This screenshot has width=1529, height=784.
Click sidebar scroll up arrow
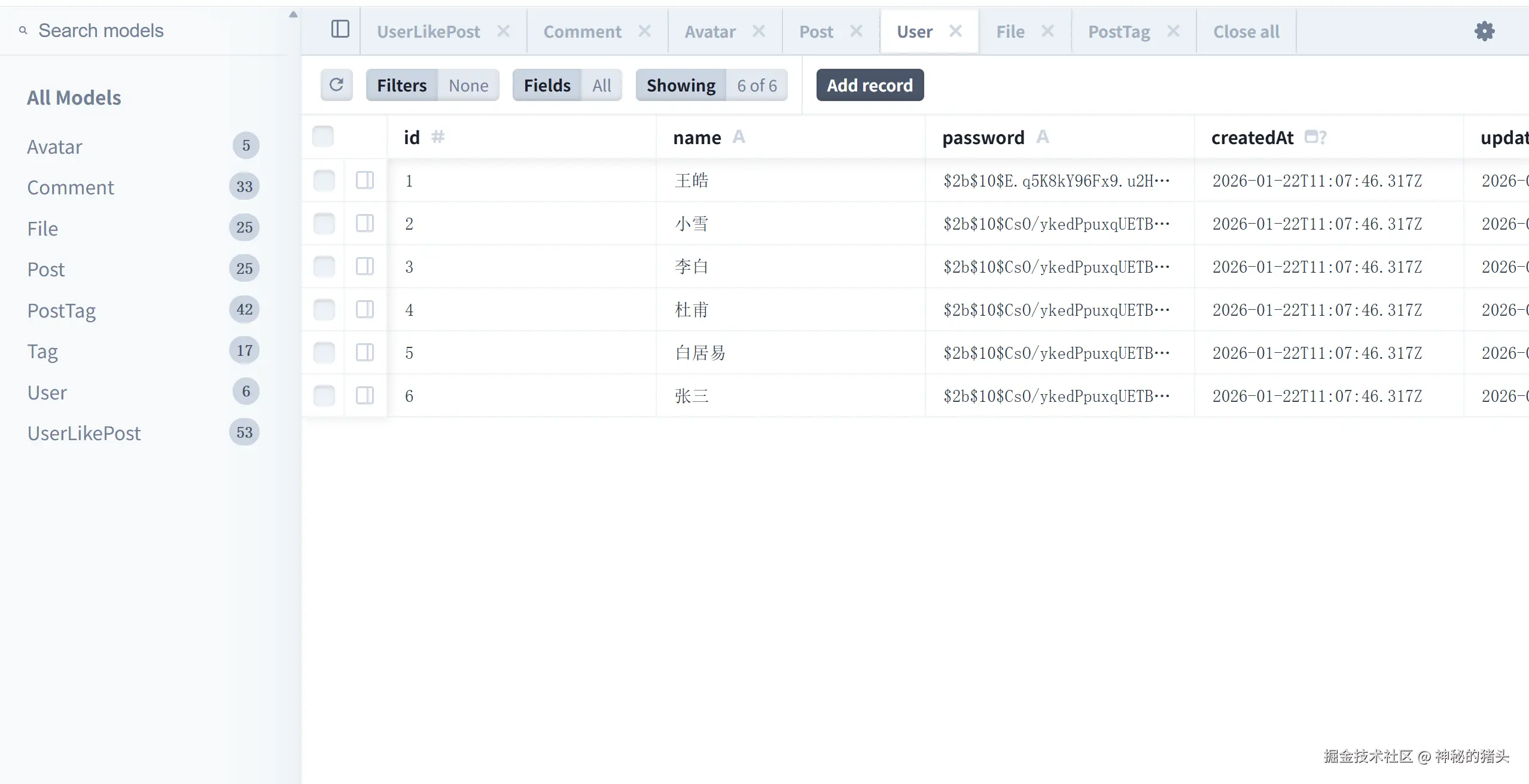293,14
